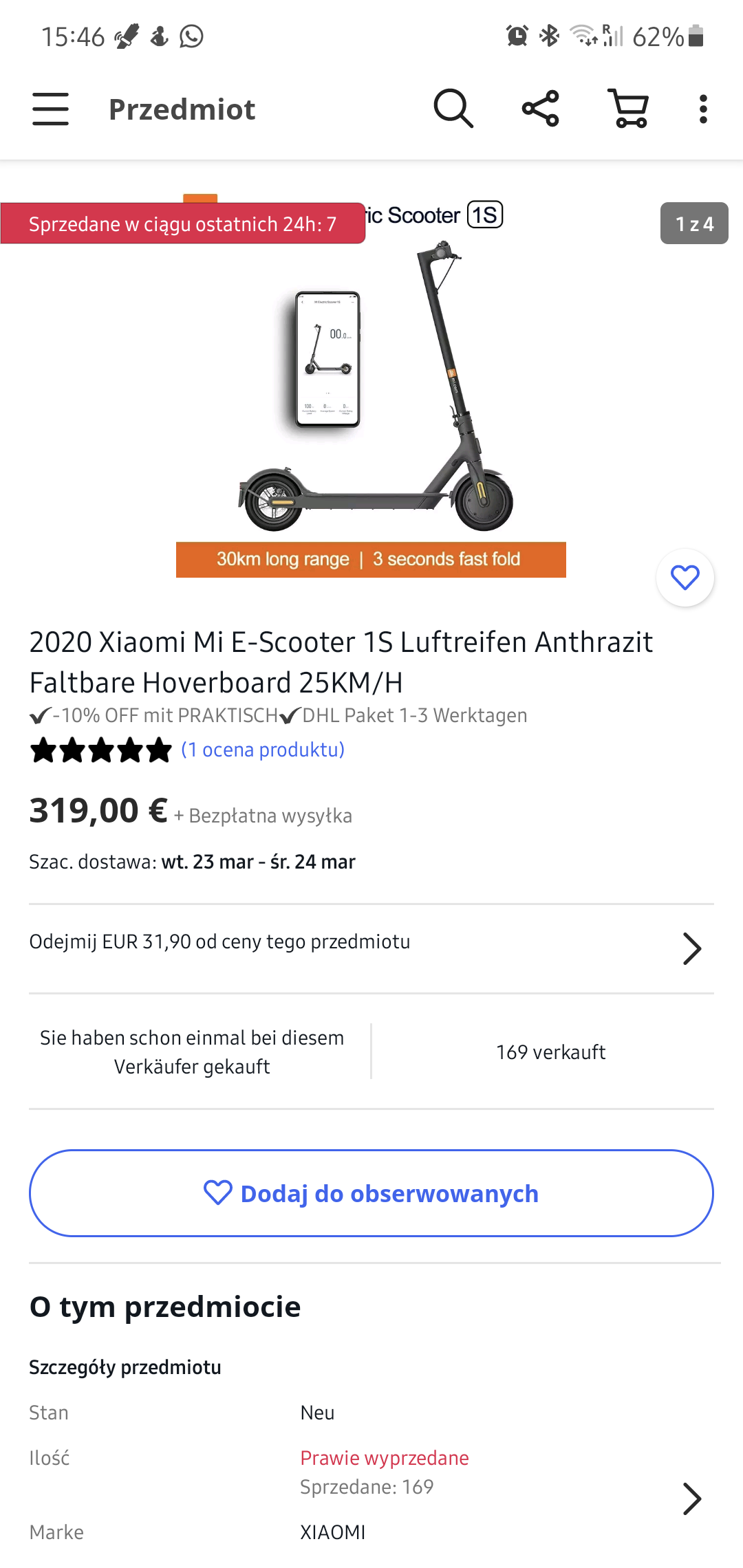
Task: Open the shopping cart
Action: tap(629, 109)
